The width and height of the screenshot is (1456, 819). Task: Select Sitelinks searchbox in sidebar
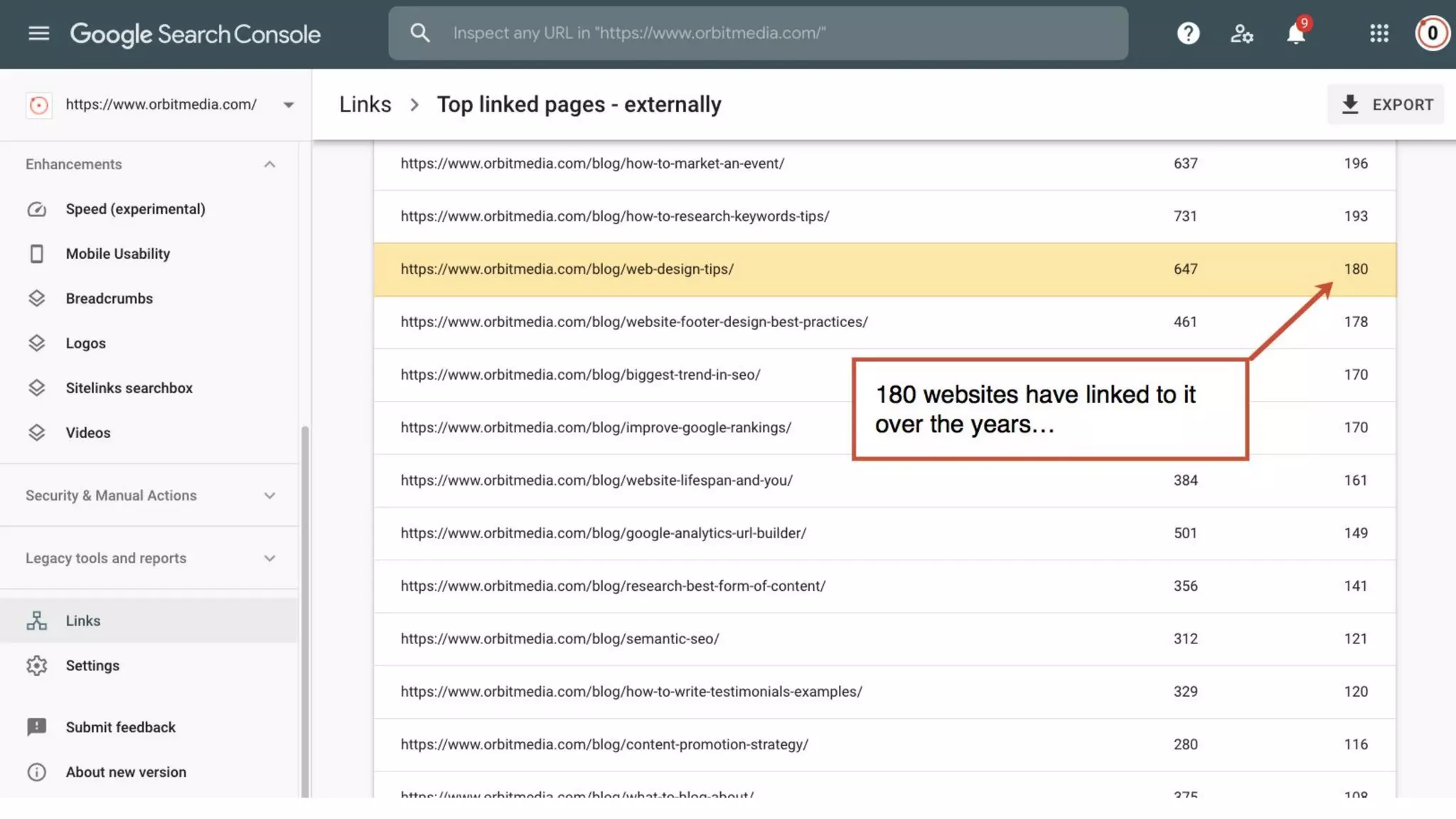click(x=129, y=388)
